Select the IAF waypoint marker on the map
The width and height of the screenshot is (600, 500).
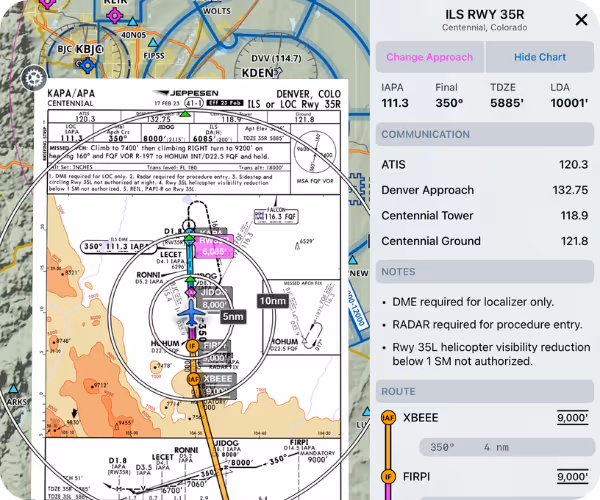(x=193, y=379)
